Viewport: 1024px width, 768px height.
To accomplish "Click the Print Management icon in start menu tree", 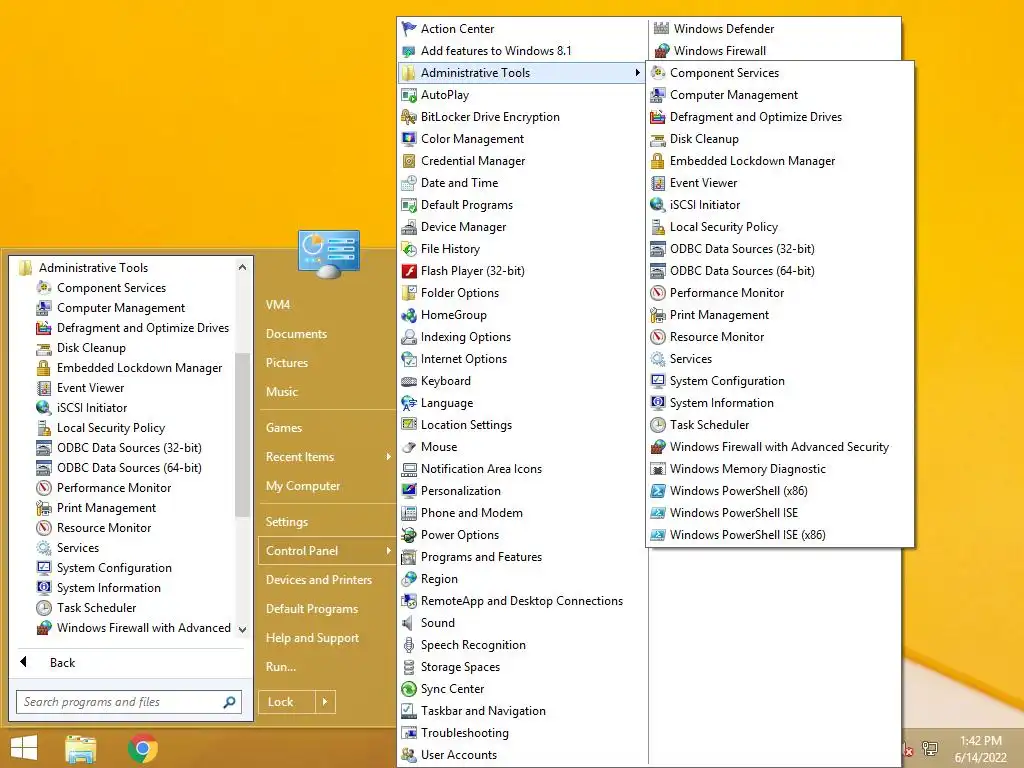I will coord(44,508).
